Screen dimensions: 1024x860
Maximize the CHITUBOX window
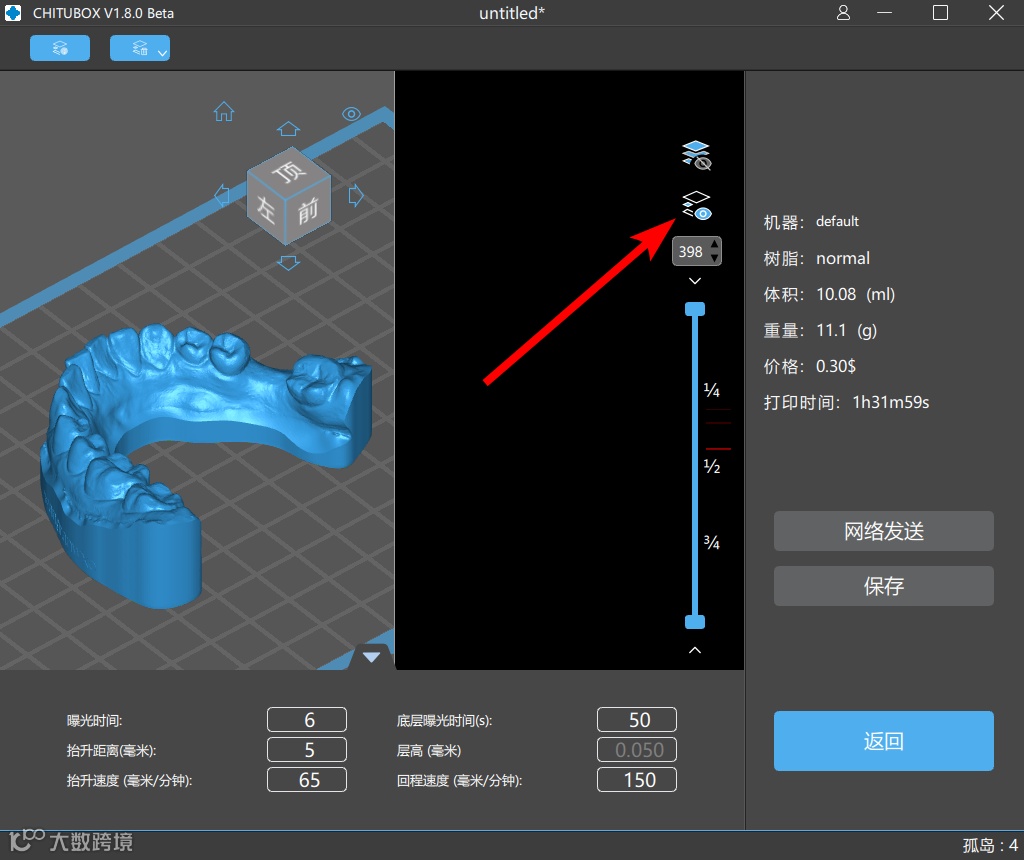click(940, 12)
